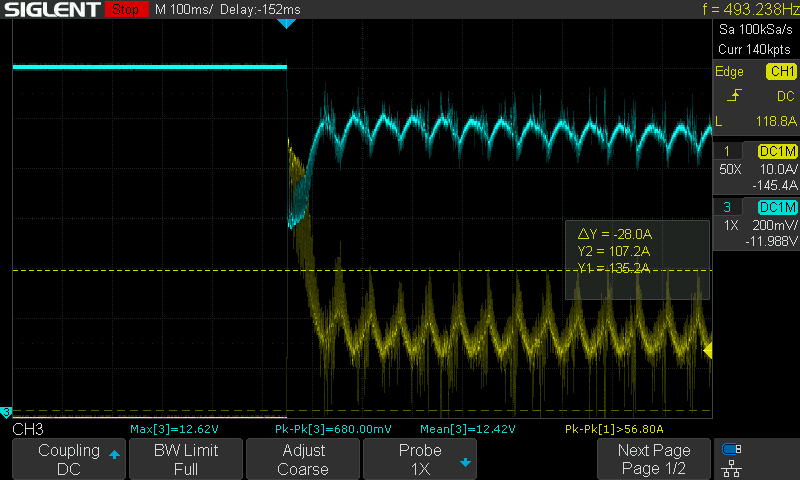Click the red Stop run state indicator
The width and height of the screenshot is (800, 480).
click(127, 9)
